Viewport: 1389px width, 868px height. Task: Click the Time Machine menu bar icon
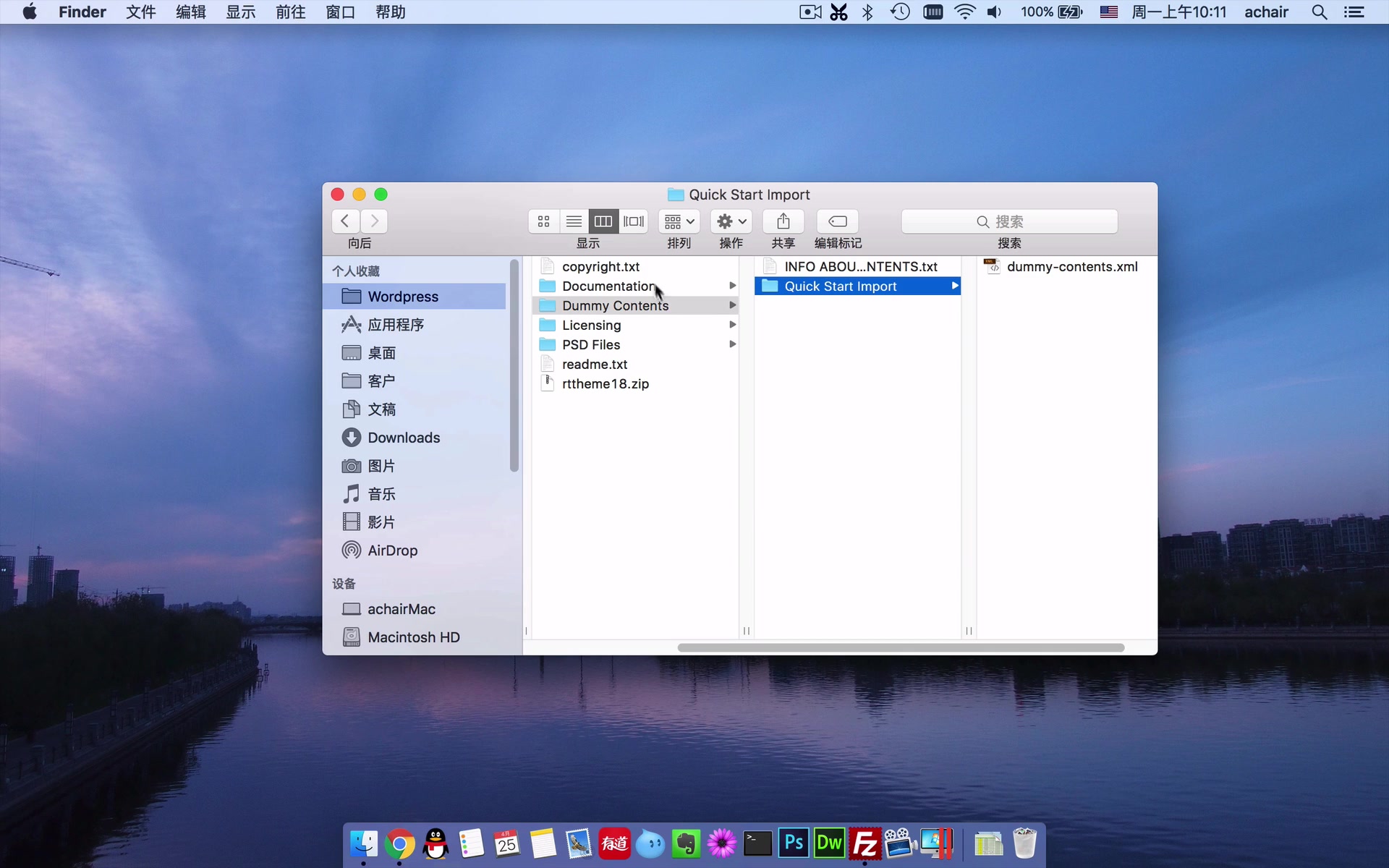pyautogui.click(x=900, y=12)
